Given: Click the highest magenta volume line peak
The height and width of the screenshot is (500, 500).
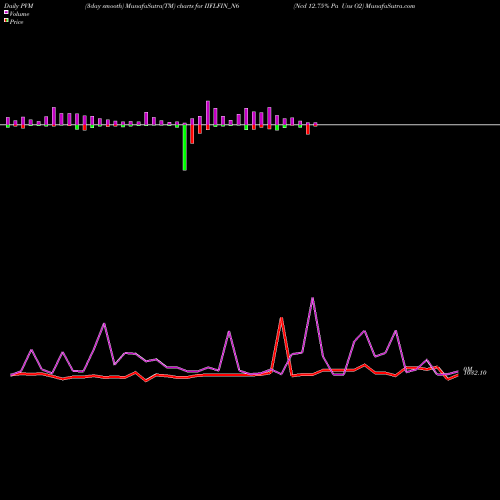Looking at the screenshot, I should click(x=312, y=298).
